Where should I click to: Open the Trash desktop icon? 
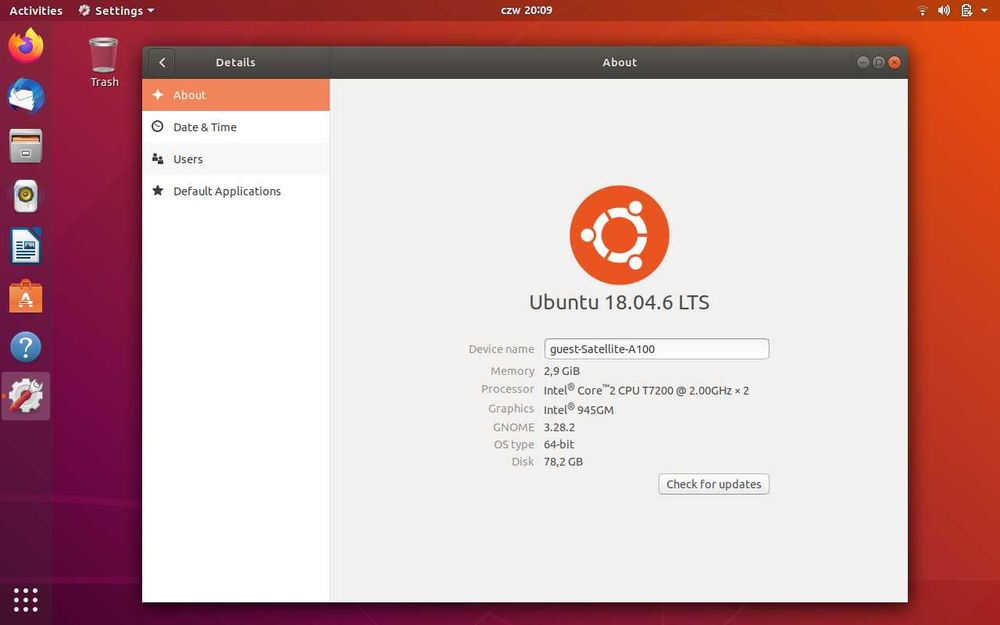point(103,62)
